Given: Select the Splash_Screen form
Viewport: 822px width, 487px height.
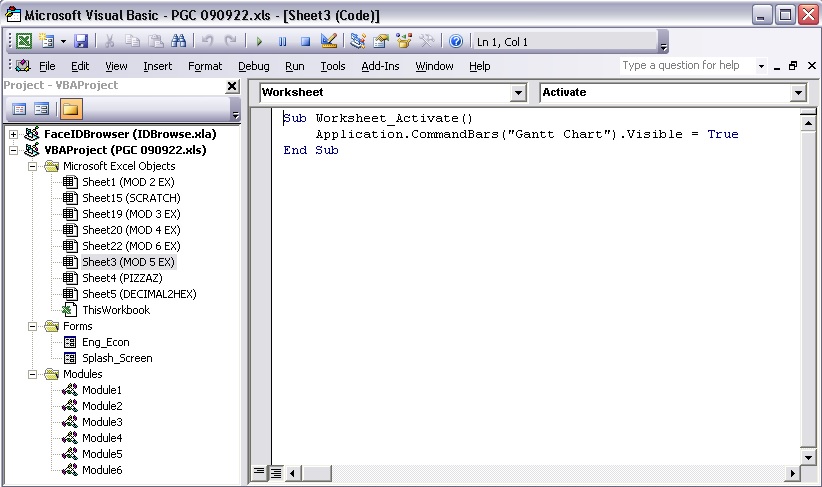Looking at the screenshot, I should (117, 358).
